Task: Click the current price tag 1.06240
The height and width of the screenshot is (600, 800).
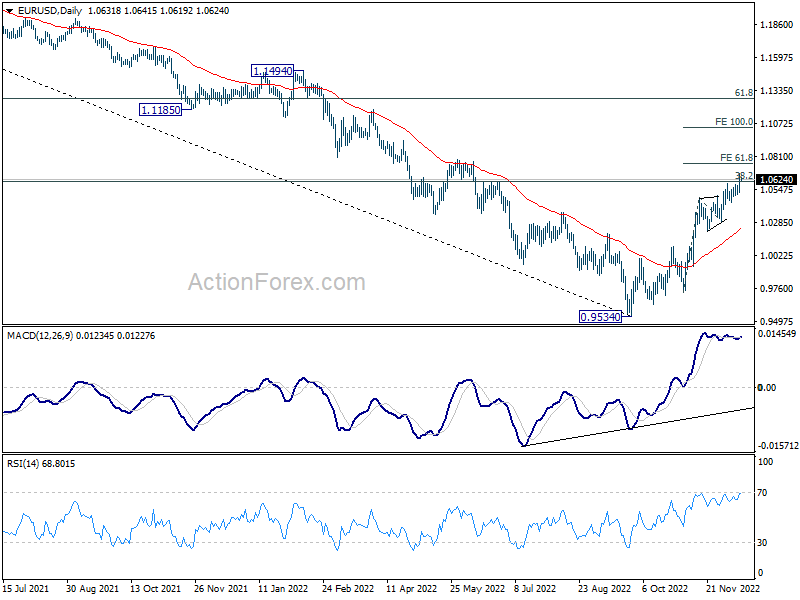Action: click(x=777, y=180)
